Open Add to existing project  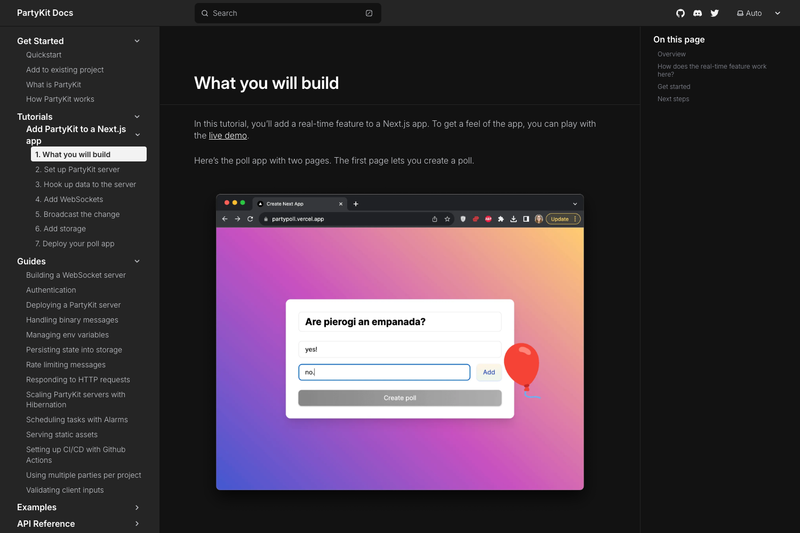[x=65, y=70]
